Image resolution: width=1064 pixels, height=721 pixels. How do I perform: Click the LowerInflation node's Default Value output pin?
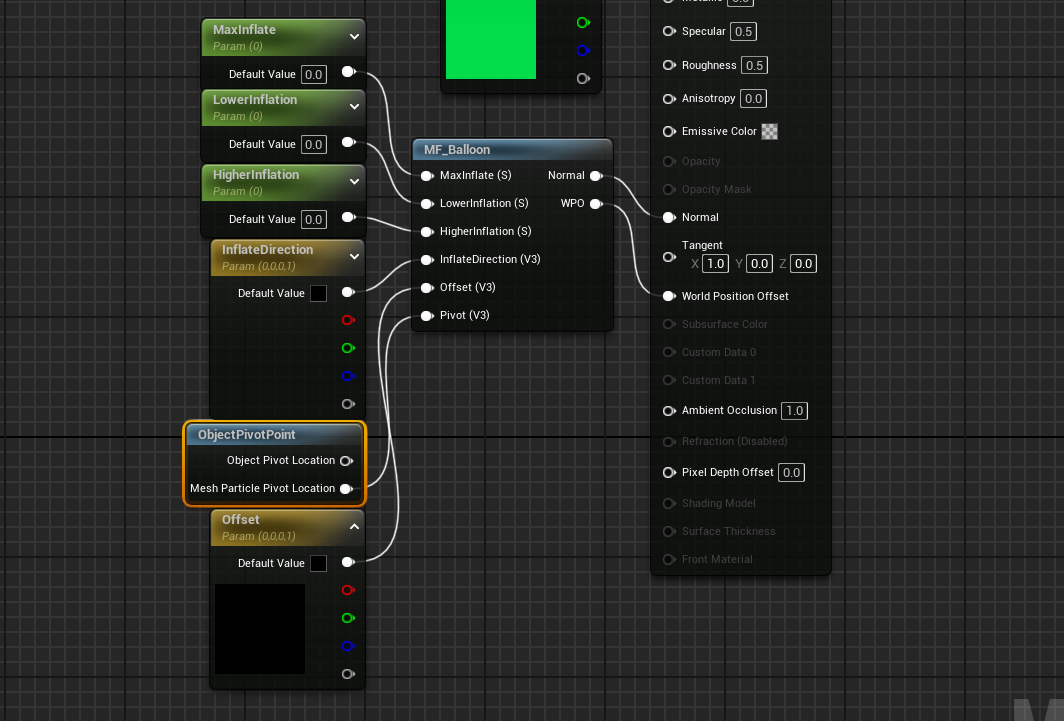pos(349,142)
